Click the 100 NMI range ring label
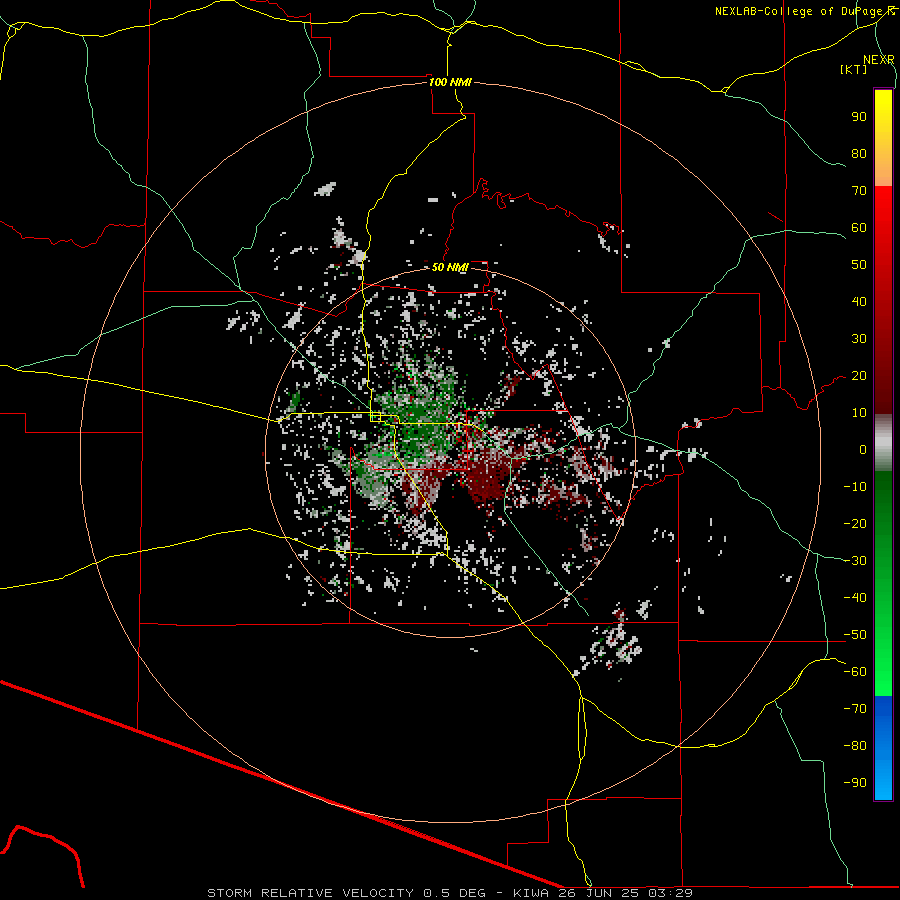Viewport: 900px width, 900px height. (x=450, y=82)
